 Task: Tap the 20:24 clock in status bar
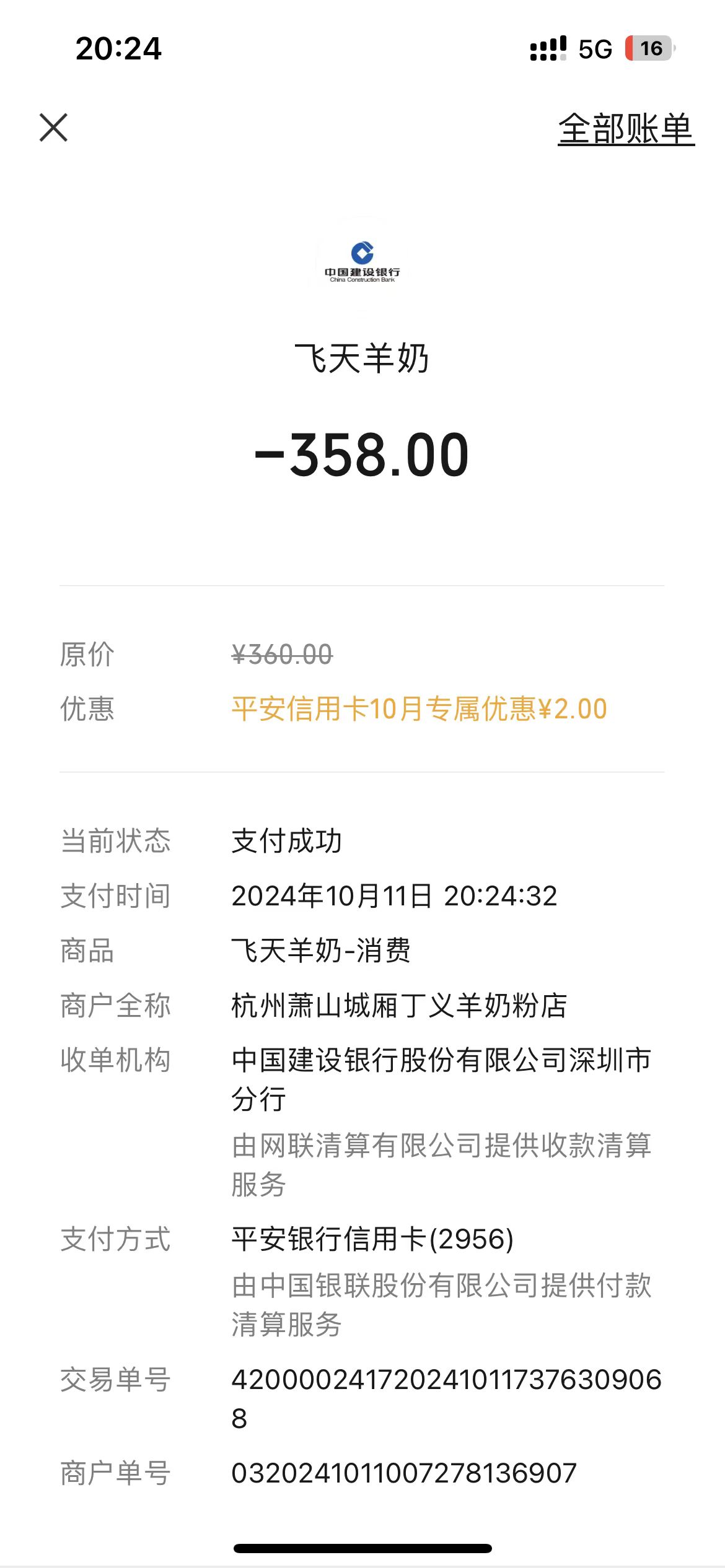pyautogui.click(x=118, y=48)
